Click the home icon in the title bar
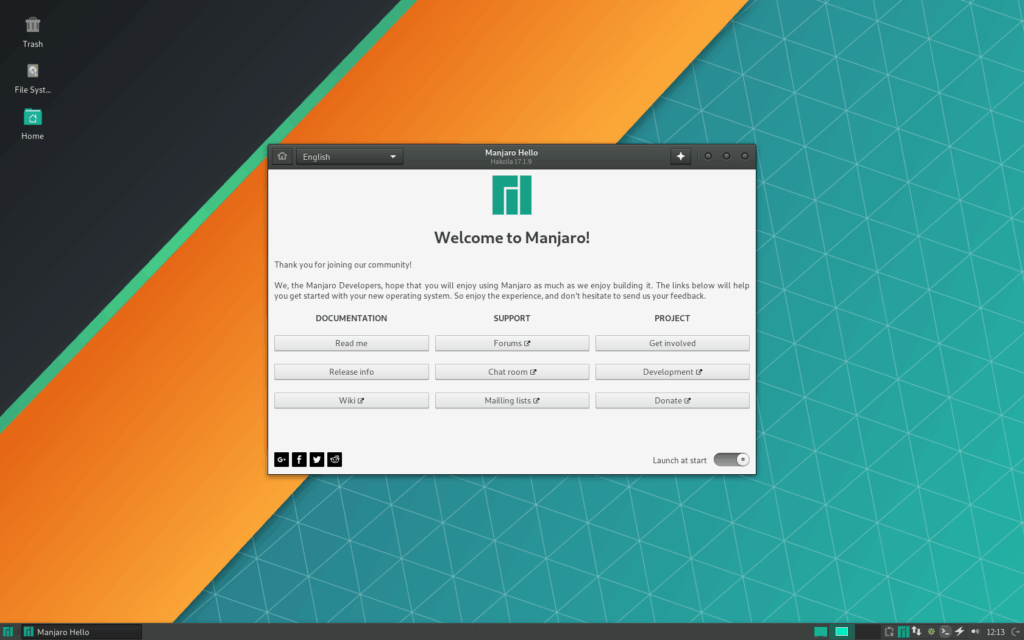The image size is (1024, 640). [281, 156]
